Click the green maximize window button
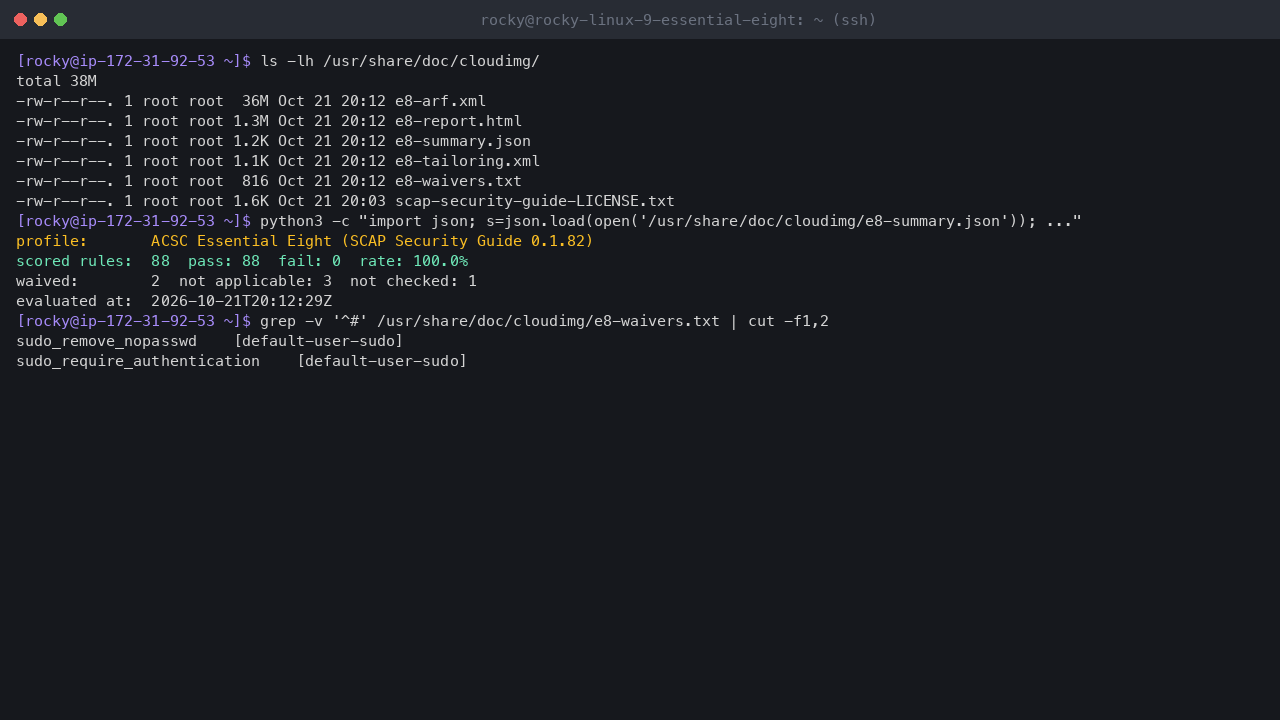This screenshot has height=720, width=1280. point(60,20)
